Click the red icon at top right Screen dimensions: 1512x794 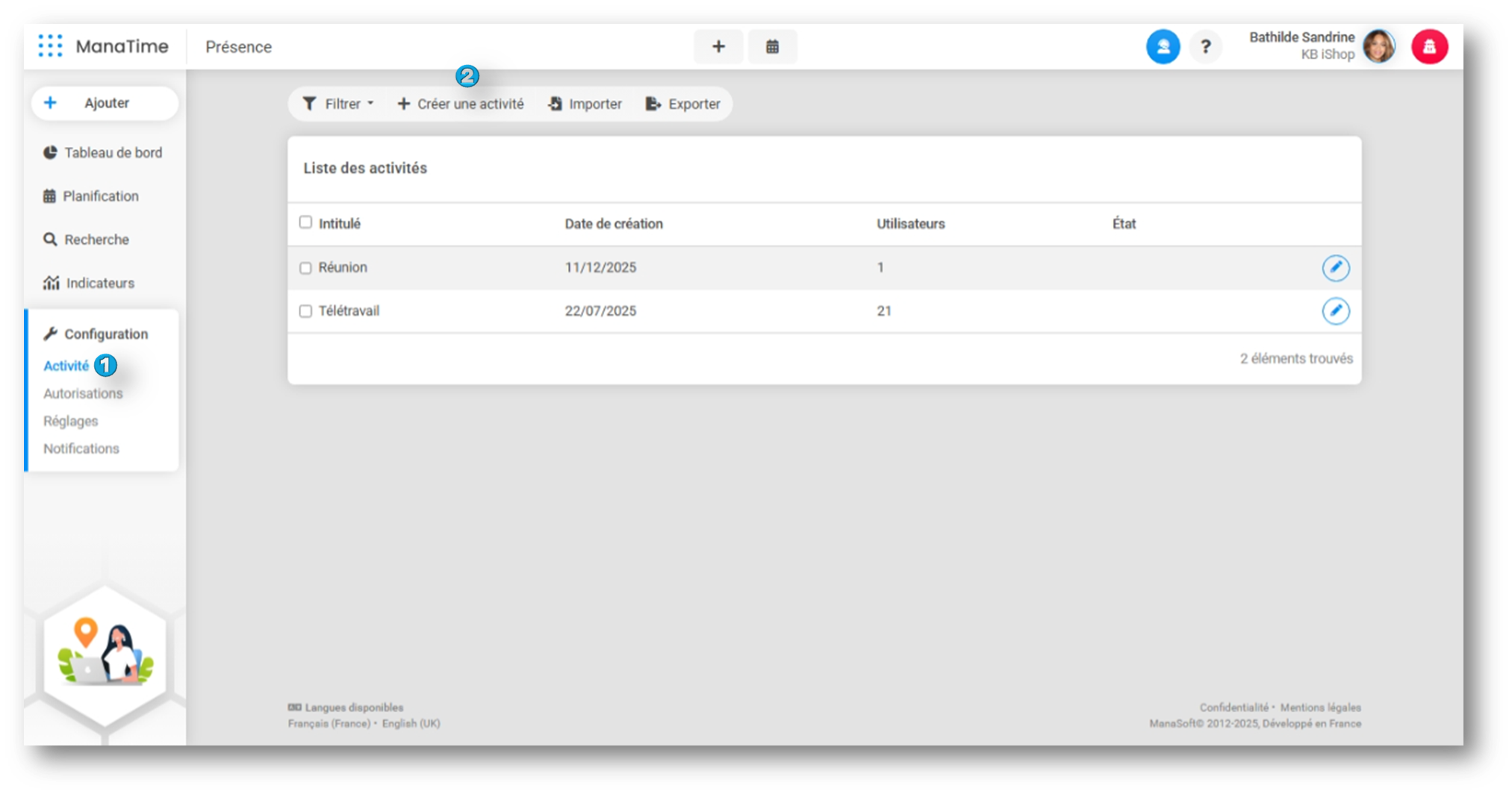1429,47
